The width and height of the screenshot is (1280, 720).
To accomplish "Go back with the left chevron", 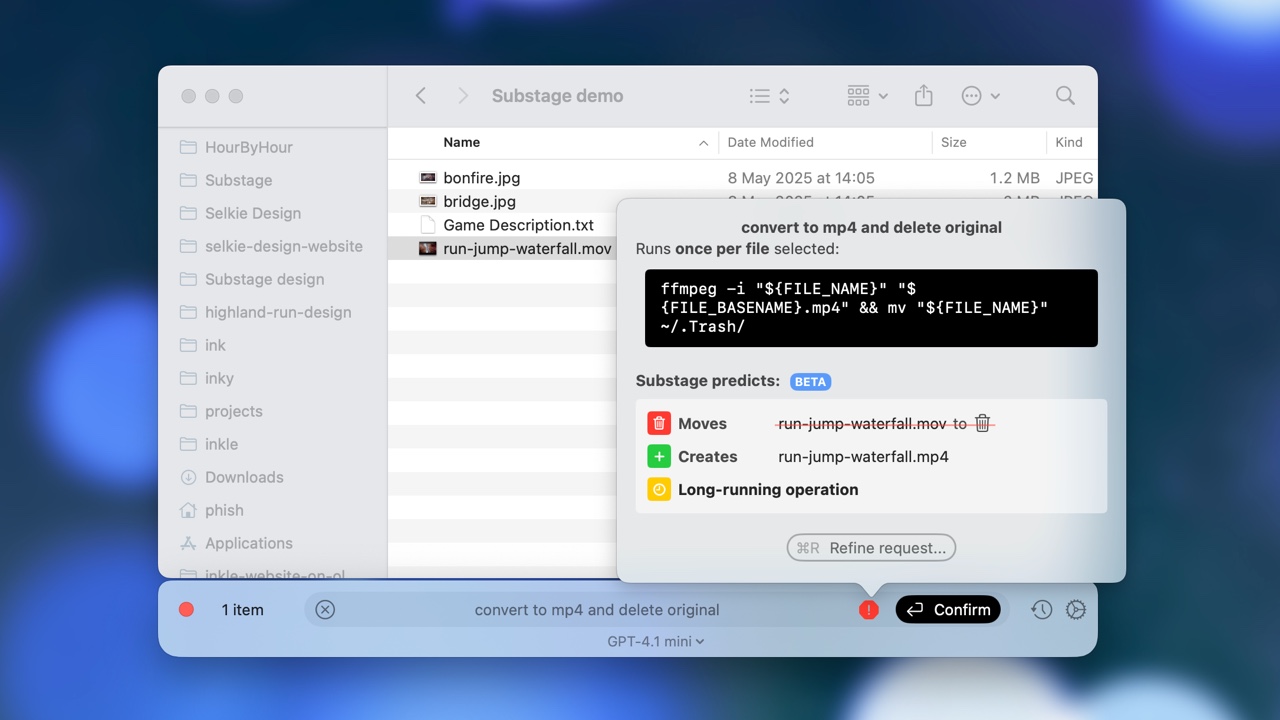I will click(x=421, y=96).
